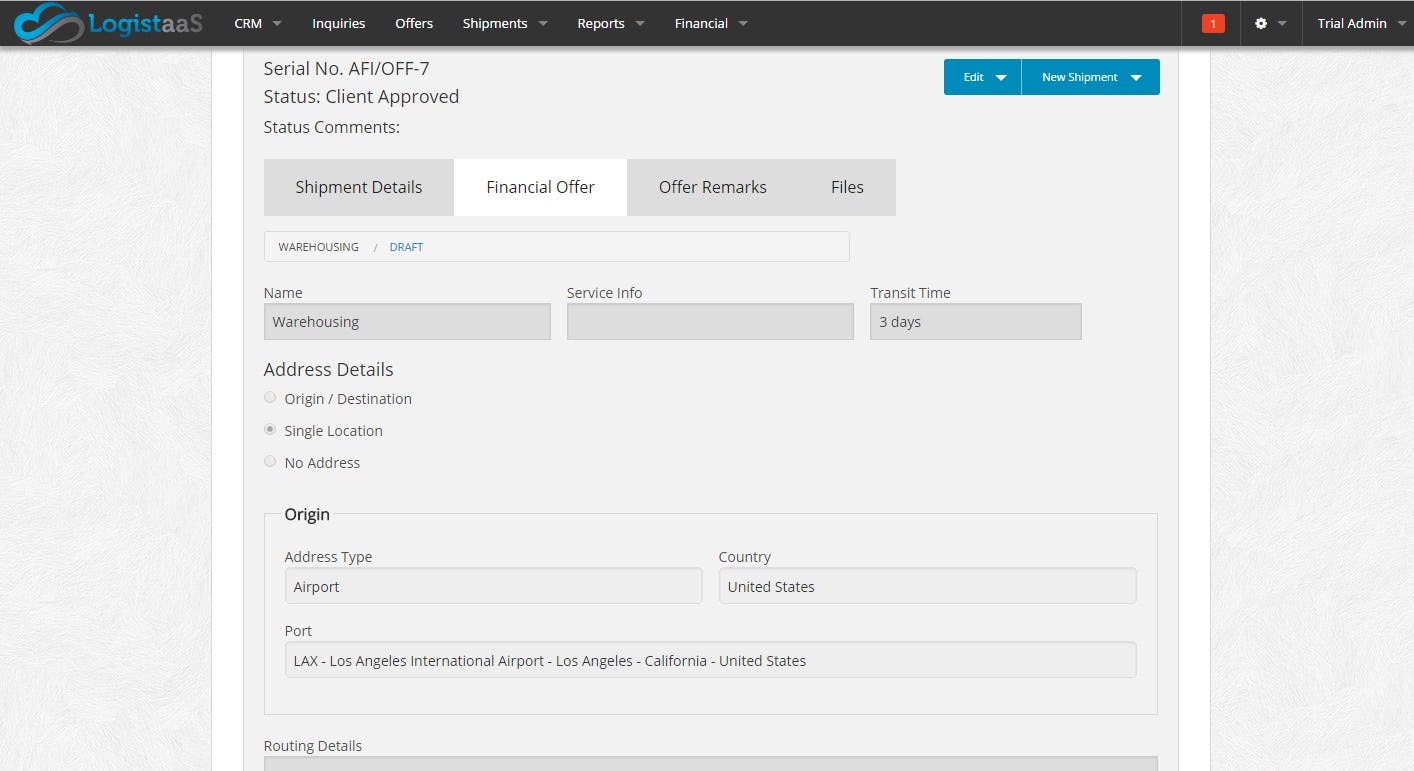Viewport: 1414px width, 771px height.
Task: Click the Port input field
Action: (x=710, y=660)
